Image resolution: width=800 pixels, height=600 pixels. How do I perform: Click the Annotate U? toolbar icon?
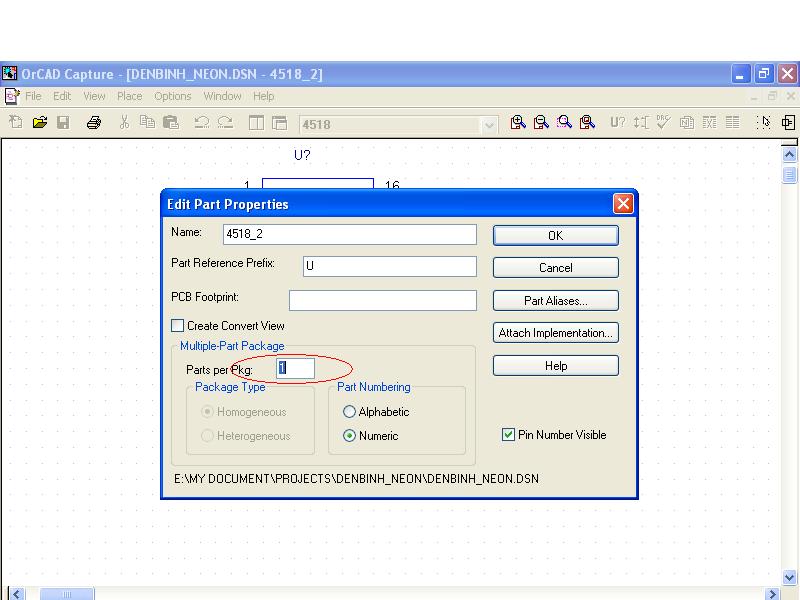click(618, 122)
